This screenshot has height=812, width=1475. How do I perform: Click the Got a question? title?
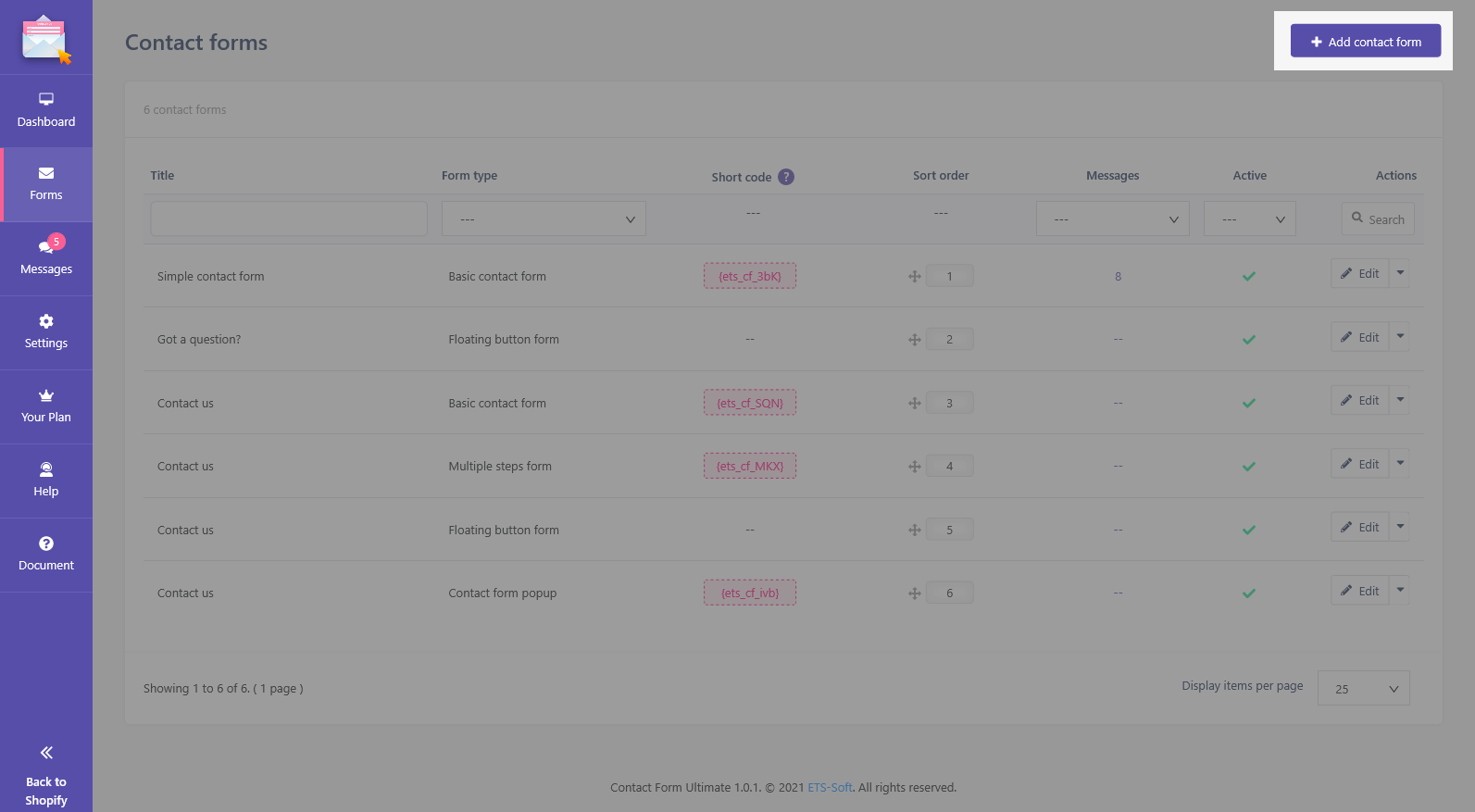pyautogui.click(x=199, y=340)
